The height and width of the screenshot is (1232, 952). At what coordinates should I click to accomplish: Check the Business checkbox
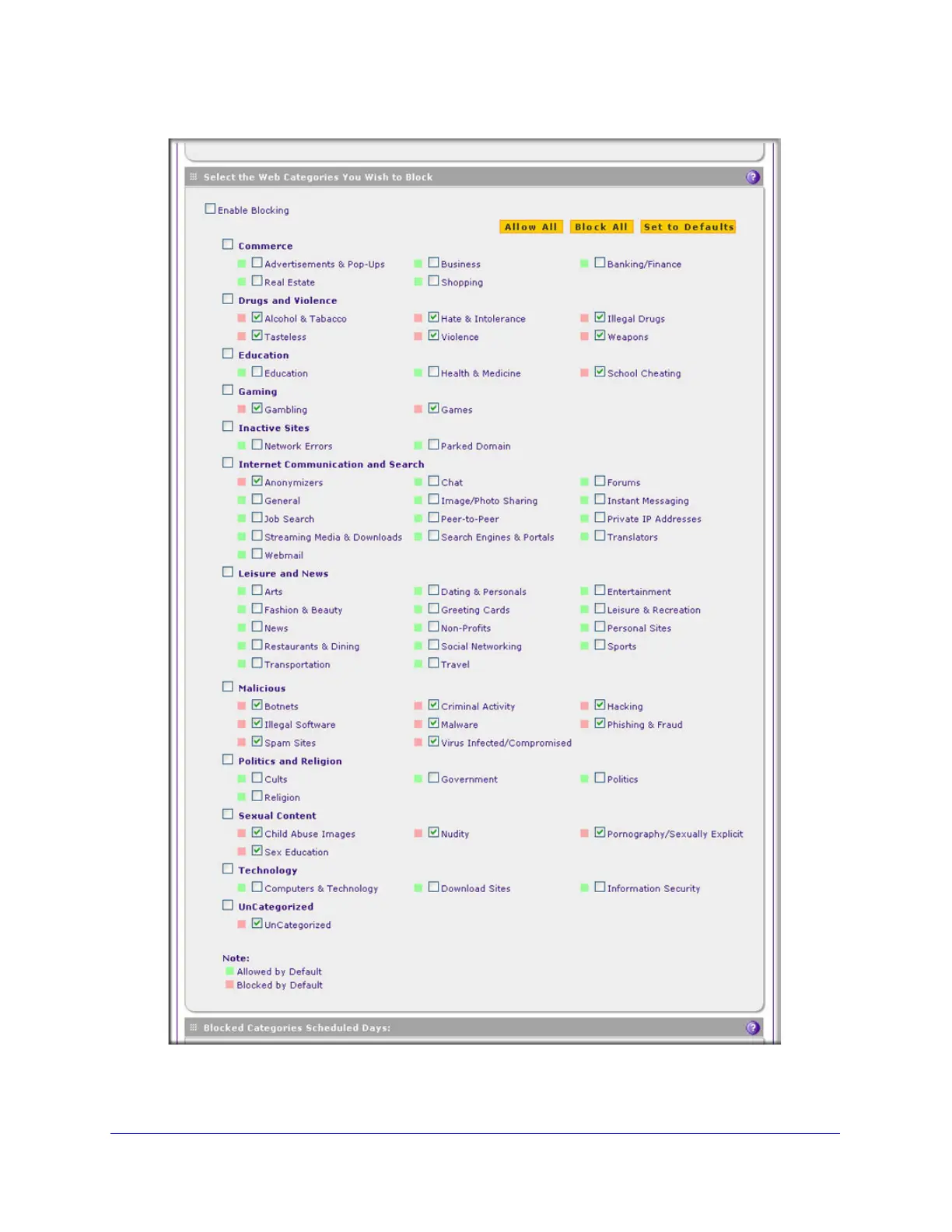tap(434, 263)
